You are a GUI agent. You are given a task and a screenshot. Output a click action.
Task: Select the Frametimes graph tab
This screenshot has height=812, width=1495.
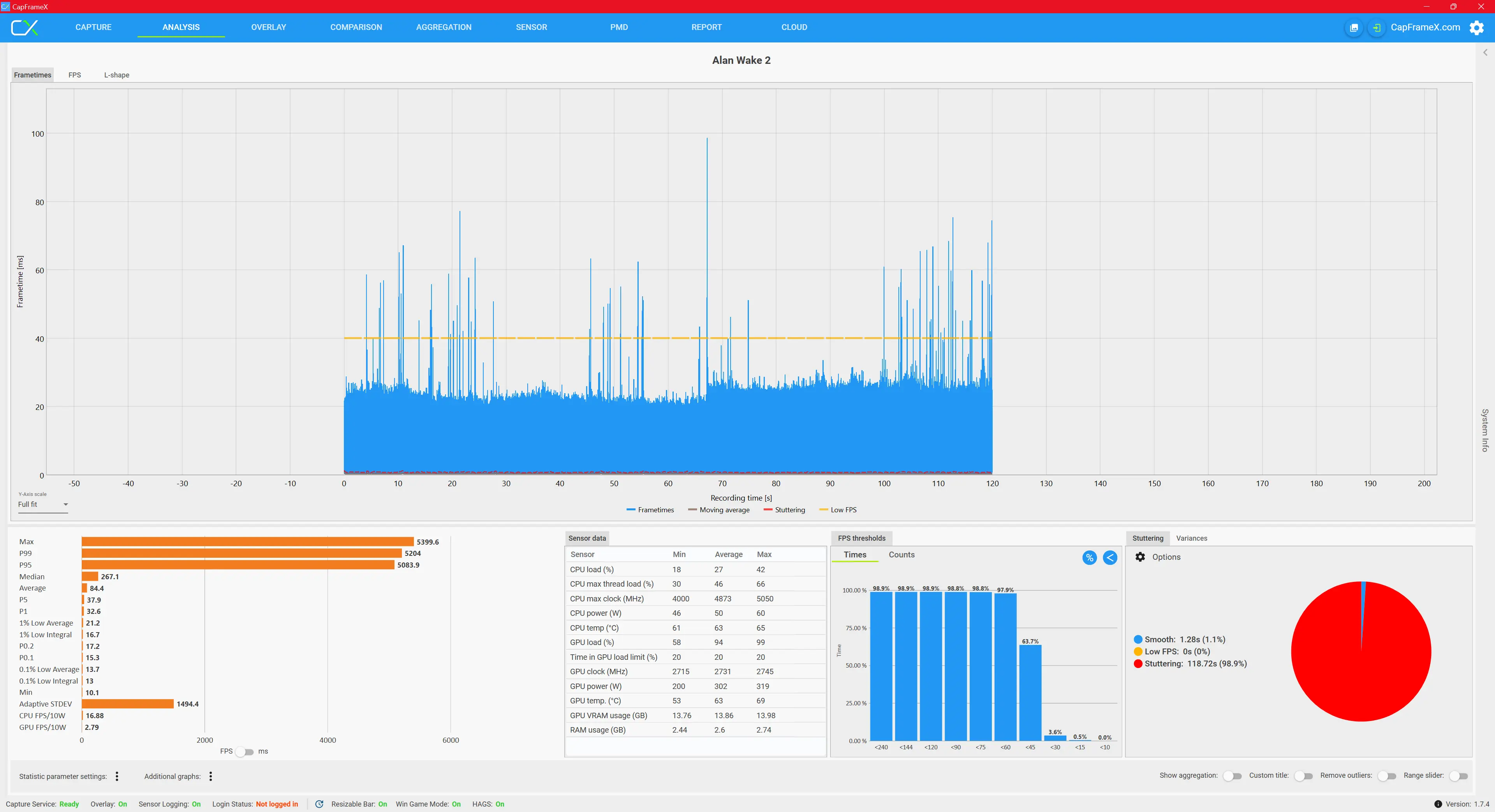32,75
